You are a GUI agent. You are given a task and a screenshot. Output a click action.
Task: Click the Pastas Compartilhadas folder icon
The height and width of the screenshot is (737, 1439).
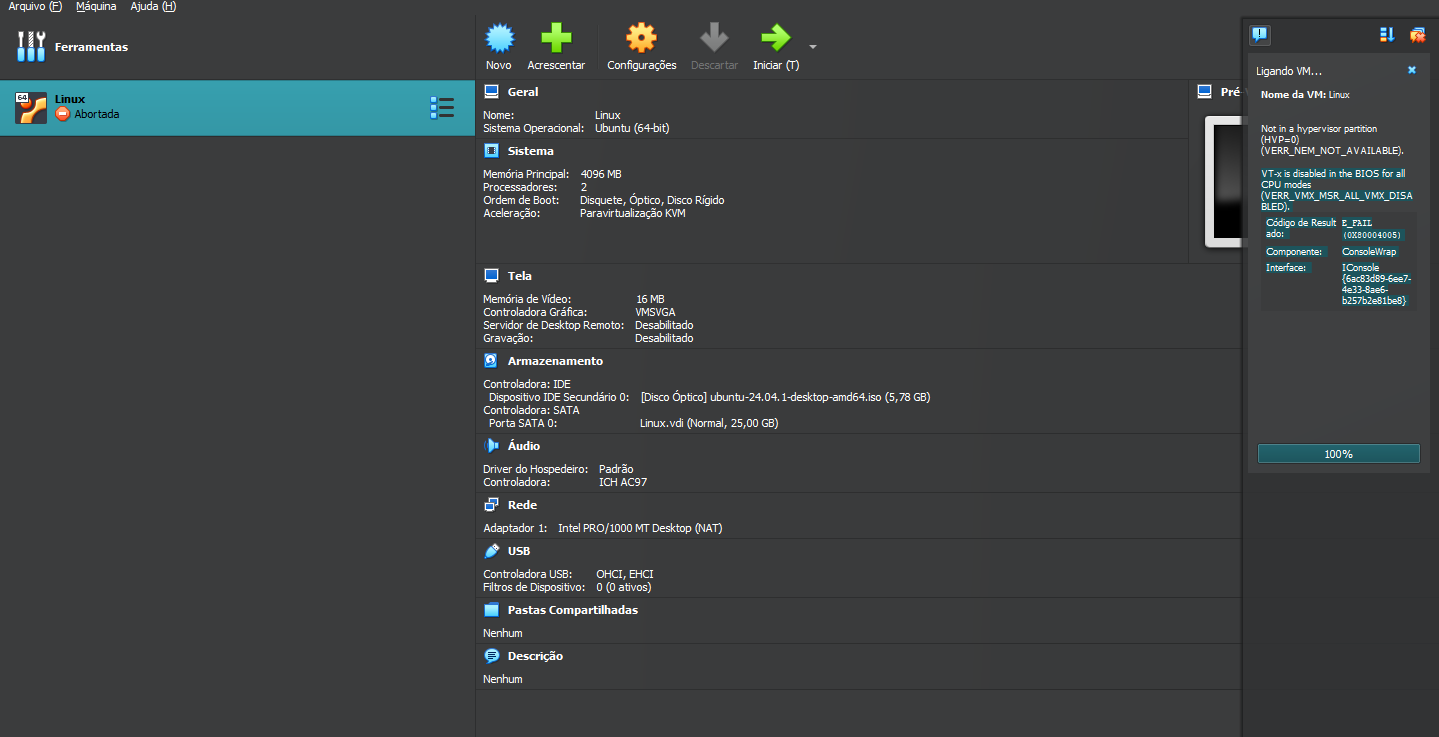491,610
